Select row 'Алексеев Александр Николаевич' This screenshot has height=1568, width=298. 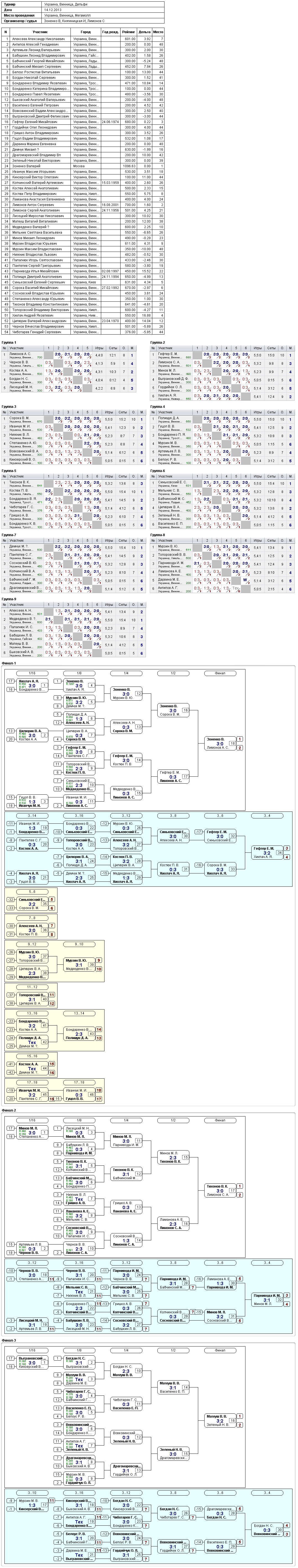pos(83,39)
